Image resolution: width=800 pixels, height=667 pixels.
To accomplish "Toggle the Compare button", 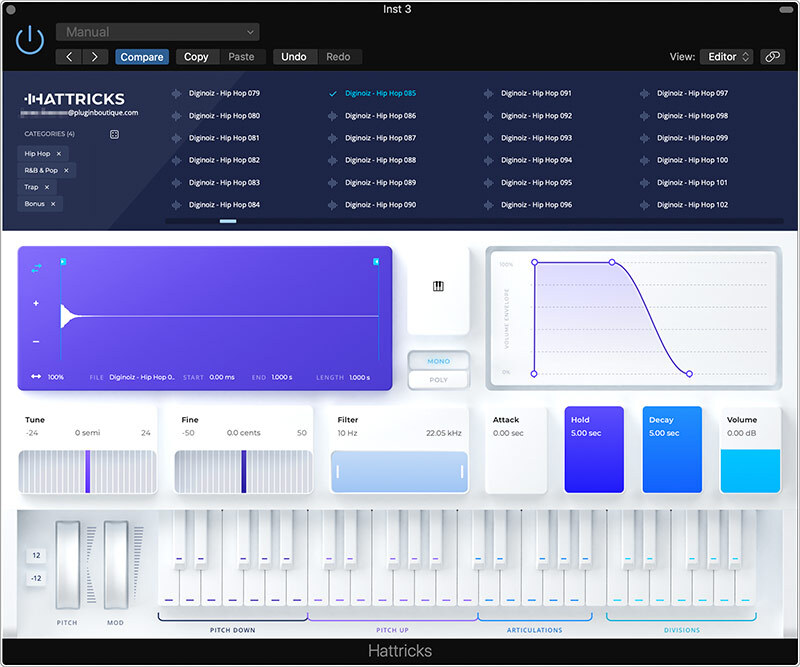I will click(x=141, y=57).
